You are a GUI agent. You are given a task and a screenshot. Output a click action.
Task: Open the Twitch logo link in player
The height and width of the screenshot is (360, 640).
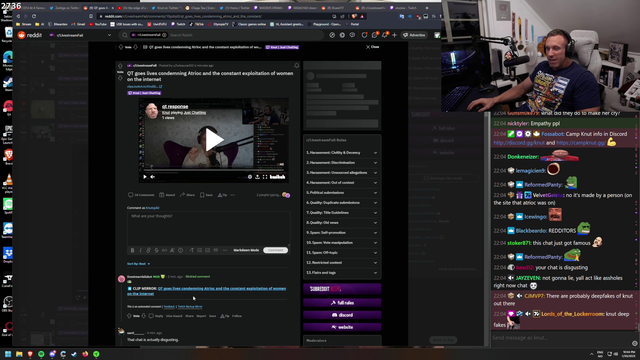coord(278,177)
